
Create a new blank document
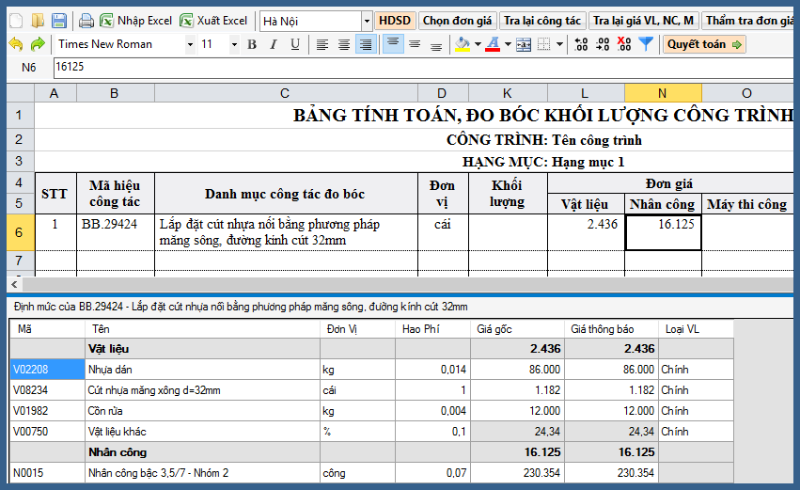tap(16, 20)
